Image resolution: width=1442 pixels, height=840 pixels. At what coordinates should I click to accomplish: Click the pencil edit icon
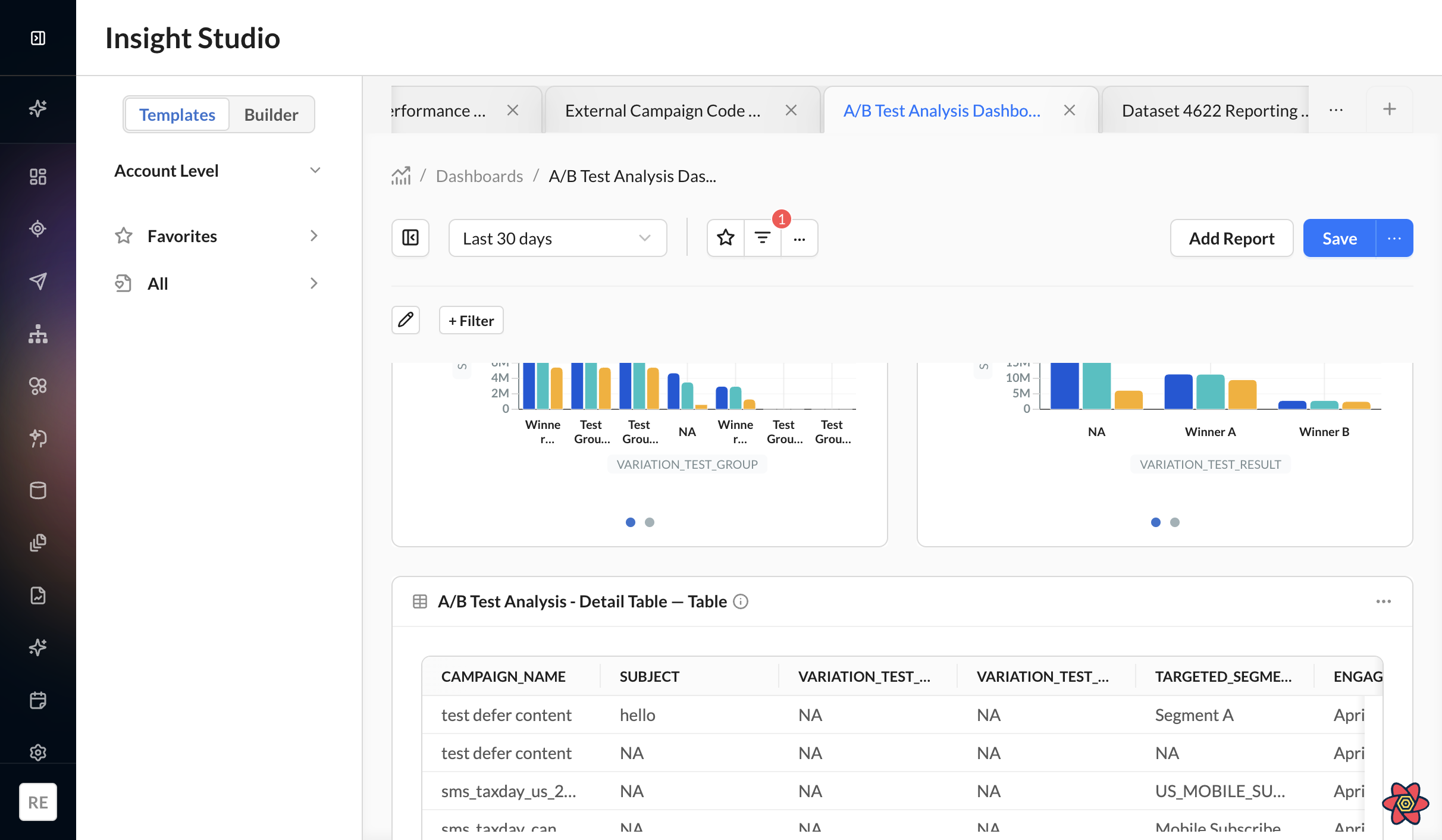point(406,320)
